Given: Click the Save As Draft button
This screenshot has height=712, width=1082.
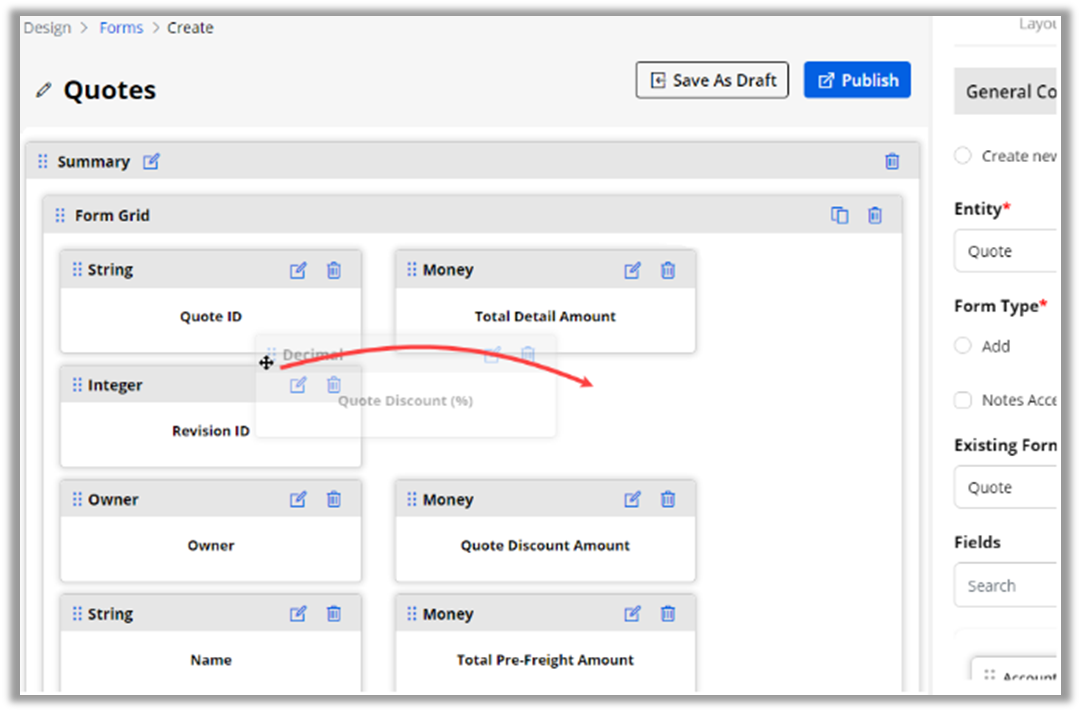Looking at the screenshot, I should pyautogui.click(x=712, y=80).
